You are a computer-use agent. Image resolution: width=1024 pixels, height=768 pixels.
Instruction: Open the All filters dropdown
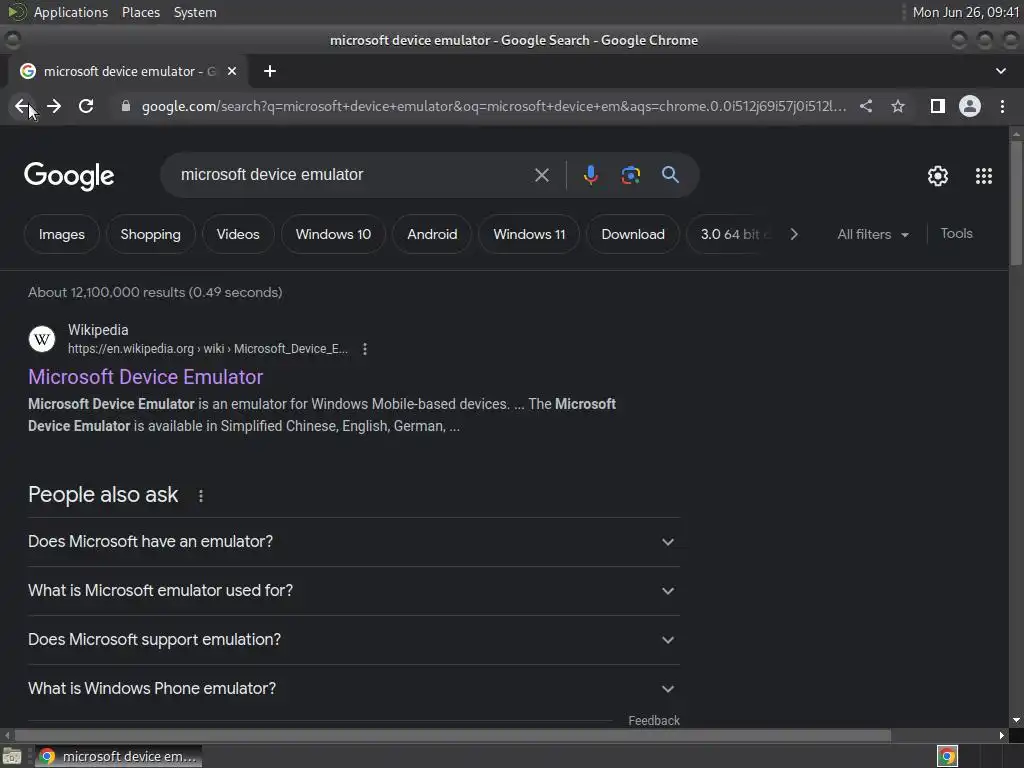[873, 234]
